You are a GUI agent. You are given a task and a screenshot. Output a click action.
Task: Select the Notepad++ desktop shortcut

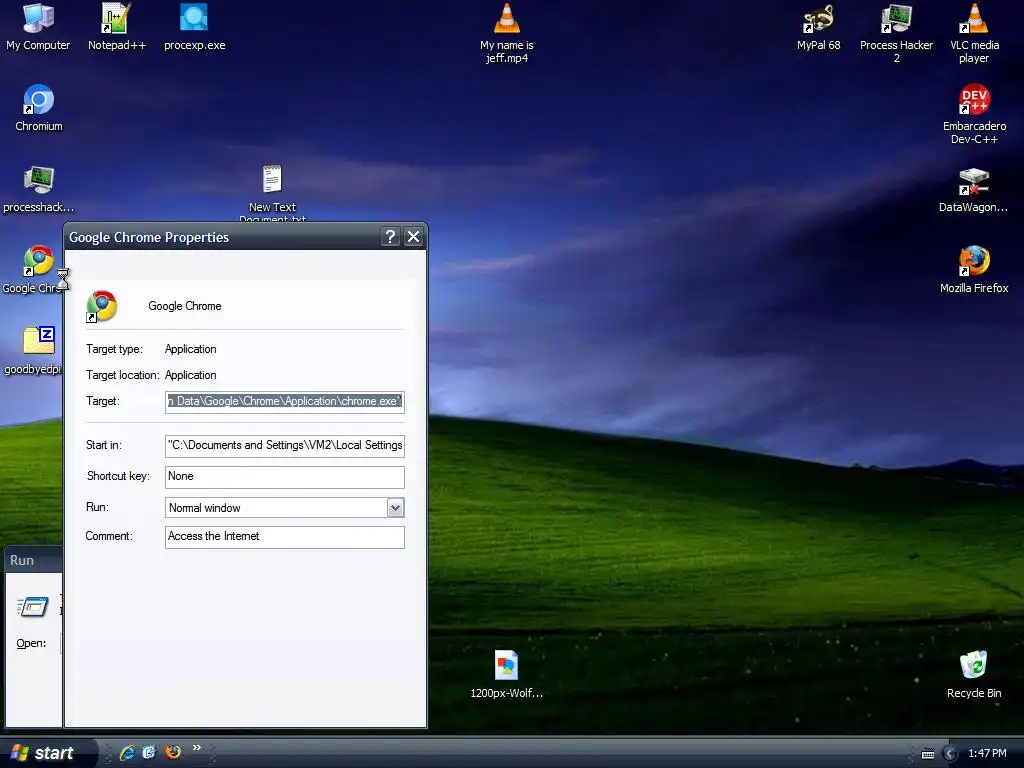[x=116, y=27]
